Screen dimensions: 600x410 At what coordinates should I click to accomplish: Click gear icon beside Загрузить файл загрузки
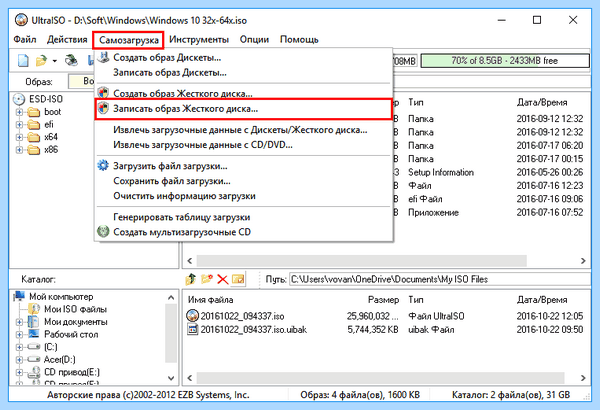[x=103, y=166]
